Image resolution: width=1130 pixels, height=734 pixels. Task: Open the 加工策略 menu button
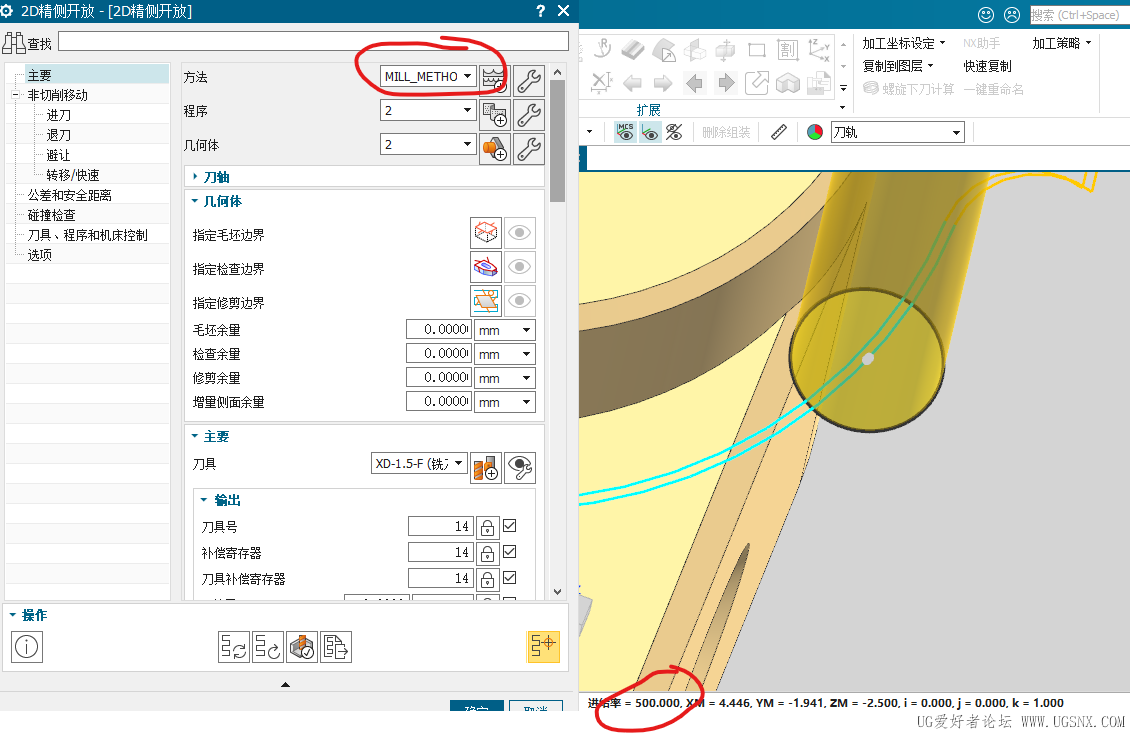coord(1062,43)
